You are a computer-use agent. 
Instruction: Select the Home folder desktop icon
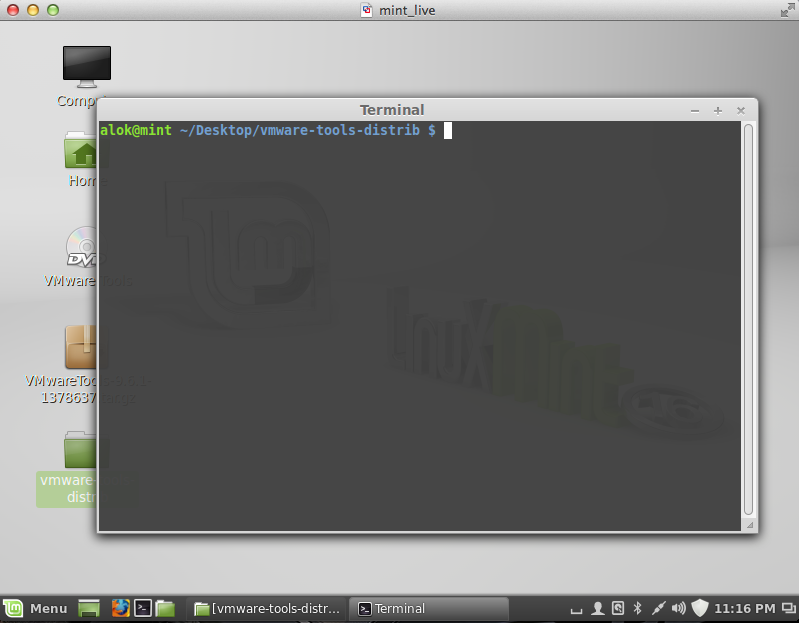(81, 152)
